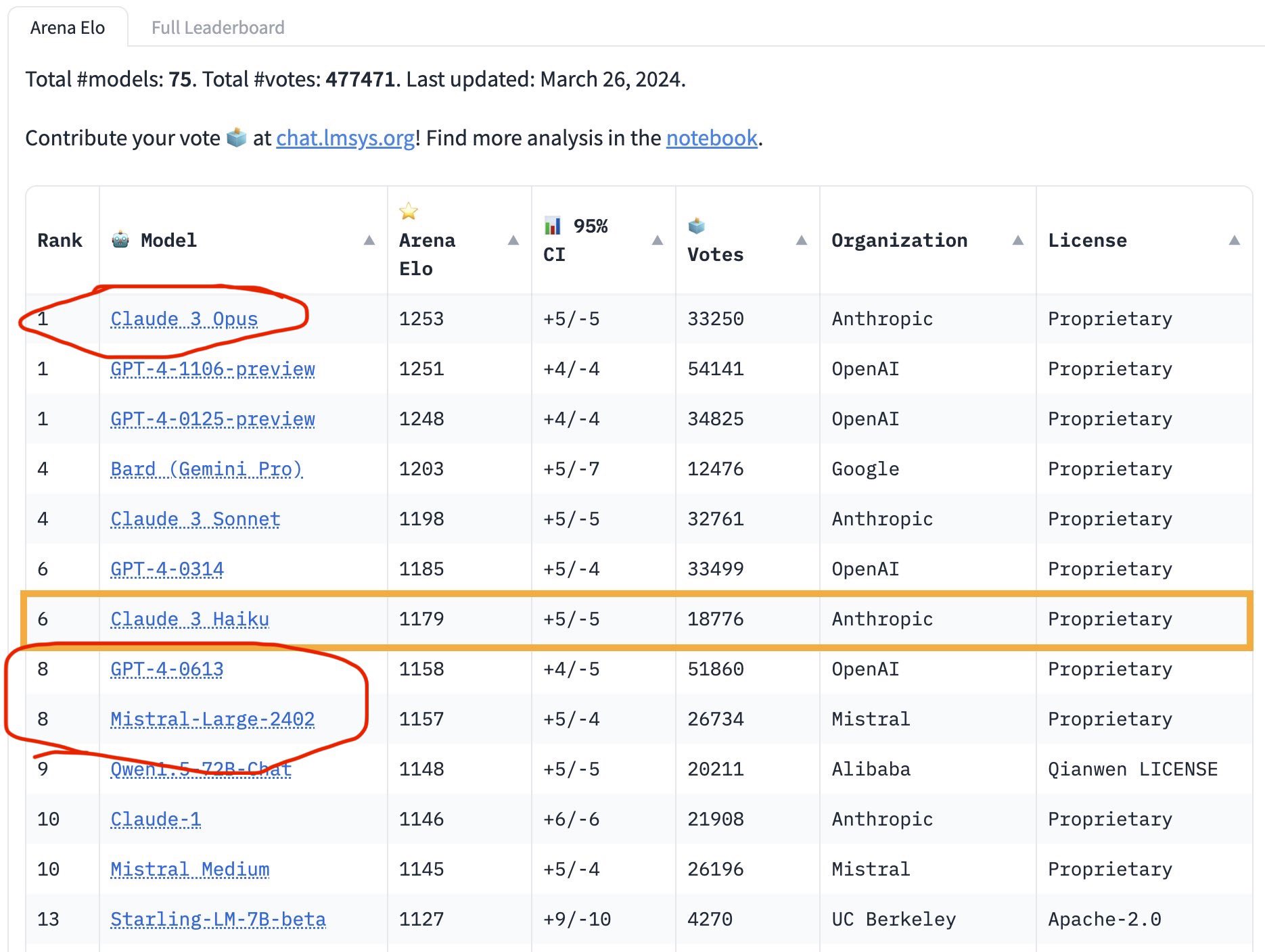Open the Mistral-Large-2402 model link

click(x=212, y=719)
